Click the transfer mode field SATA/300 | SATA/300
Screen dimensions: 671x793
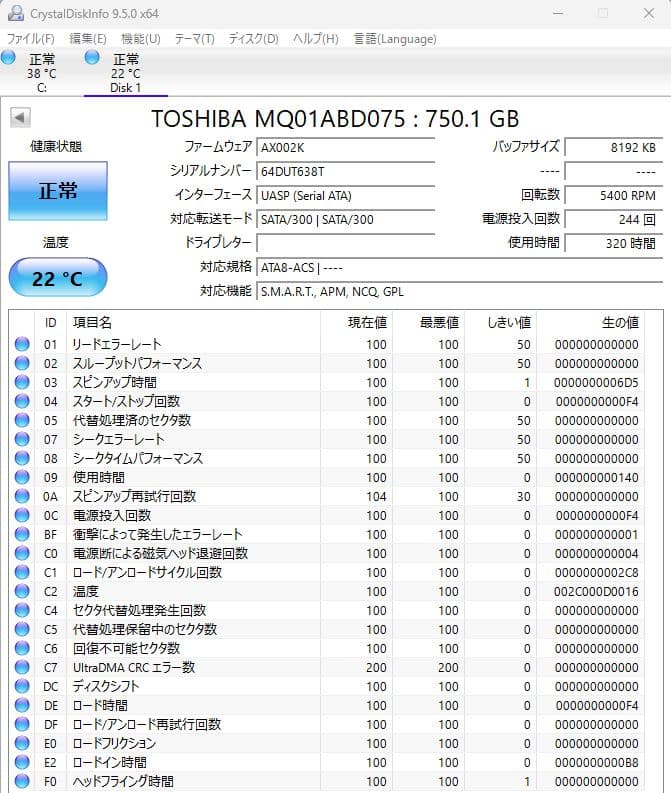tap(346, 219)
